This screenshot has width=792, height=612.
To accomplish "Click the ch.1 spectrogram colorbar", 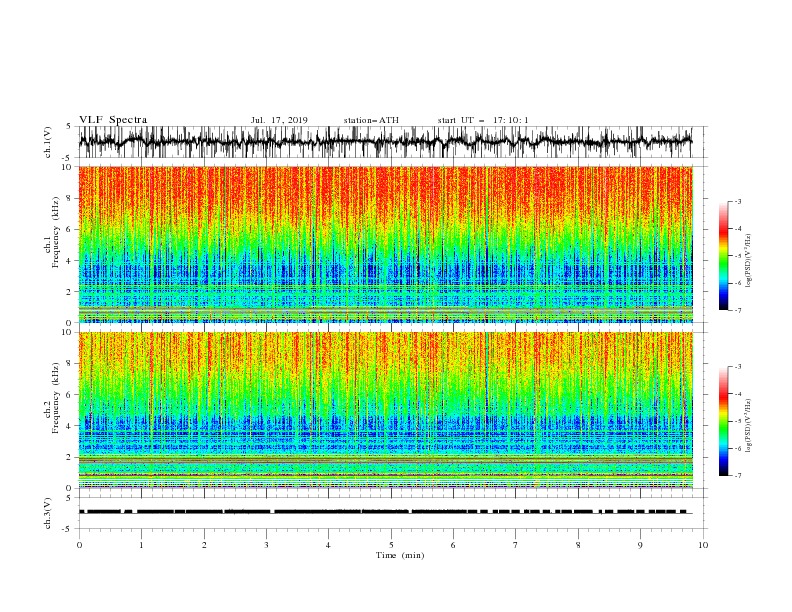I will click(723, 256).
